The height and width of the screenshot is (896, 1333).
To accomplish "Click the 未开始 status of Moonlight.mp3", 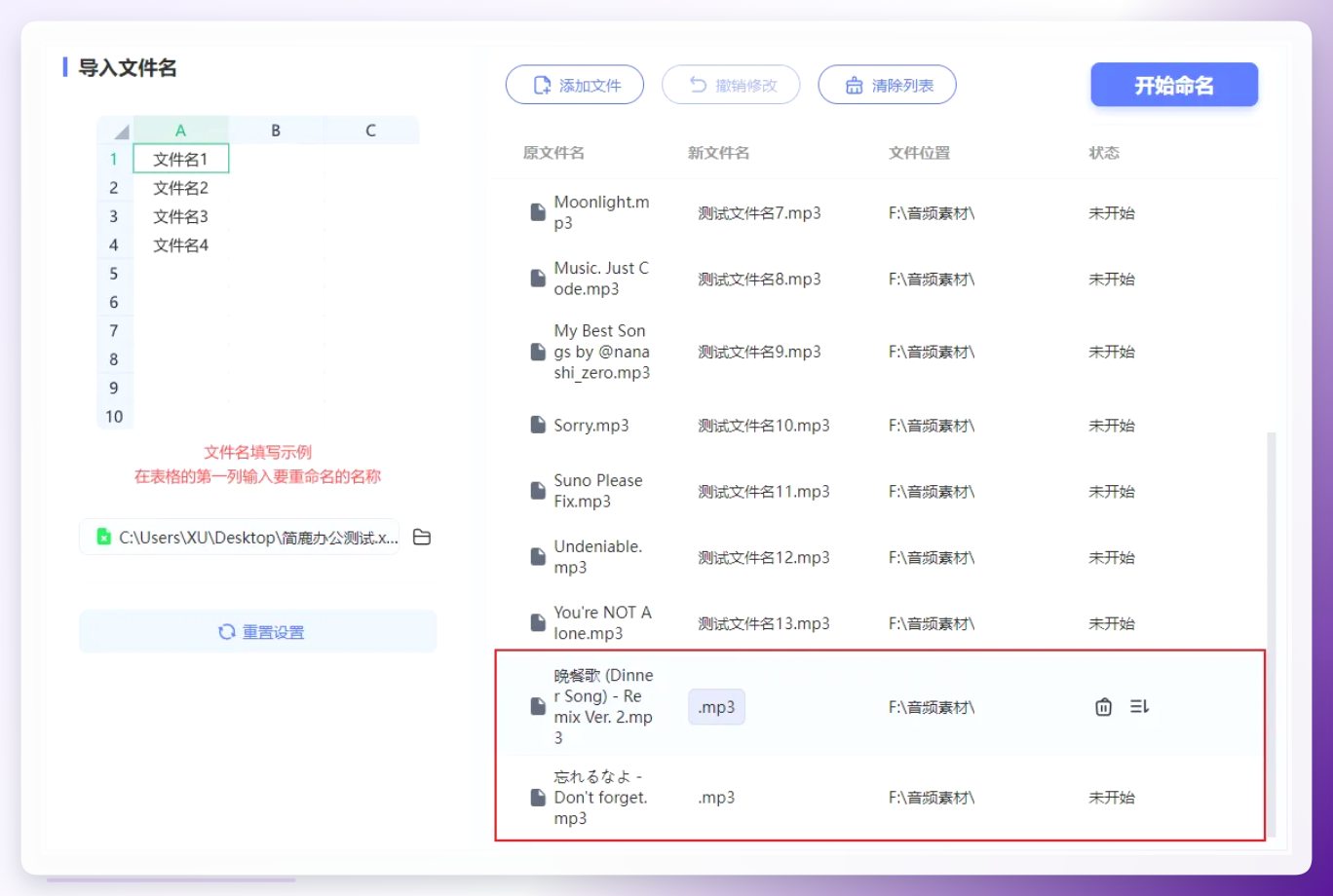I will (1112, 212).
